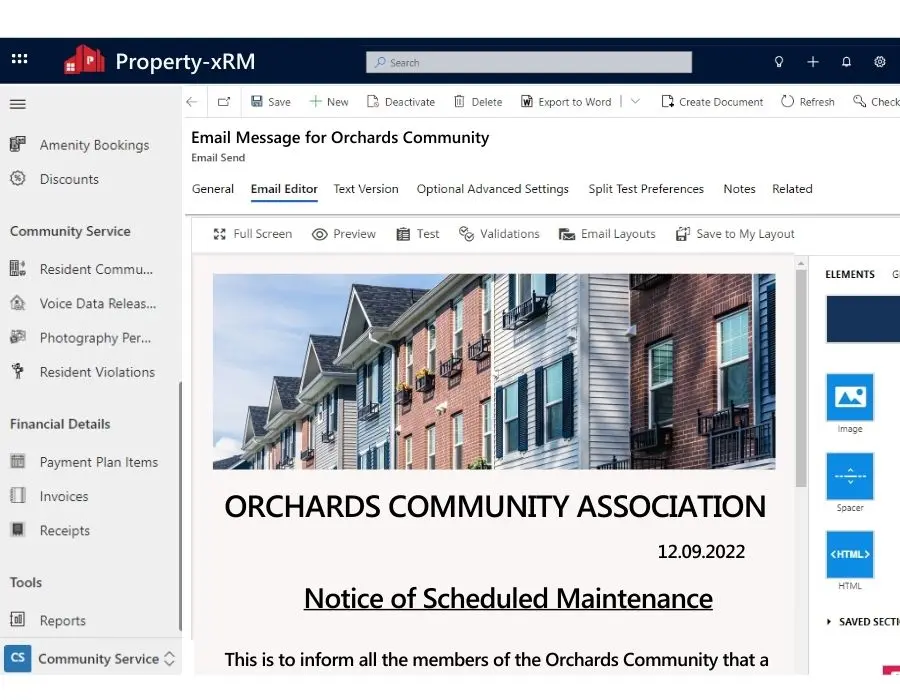The image size is (900, 700).
Task: Open the Notes tab
Action: (x=739, y=189)
